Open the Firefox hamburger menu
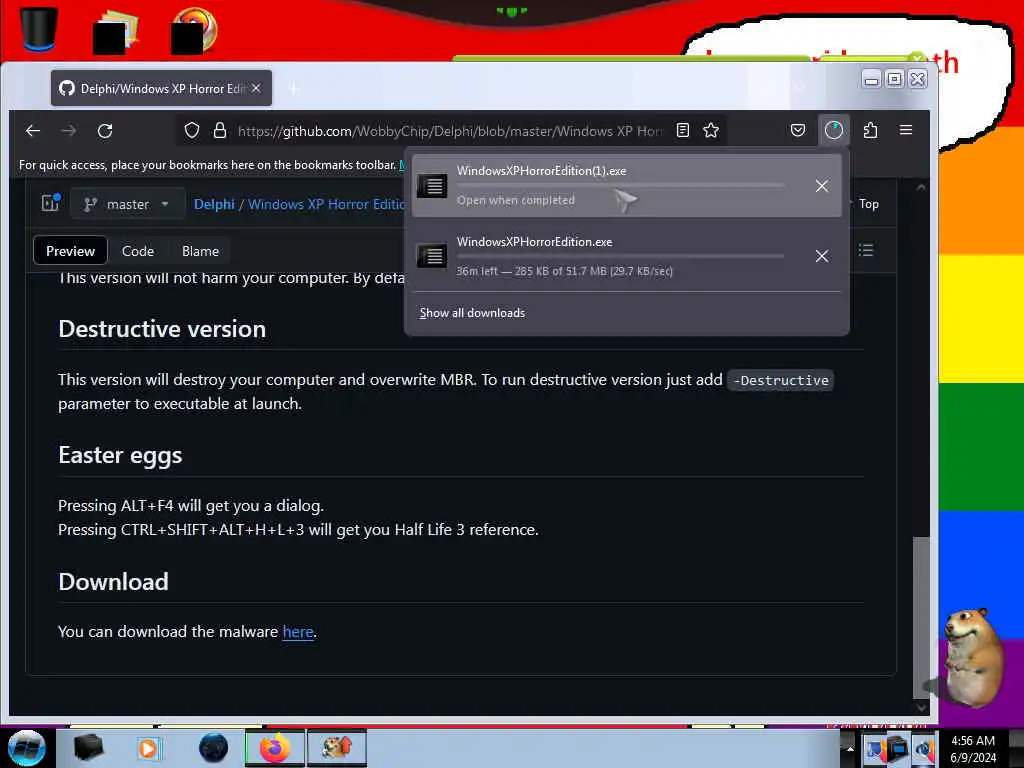 906,130
